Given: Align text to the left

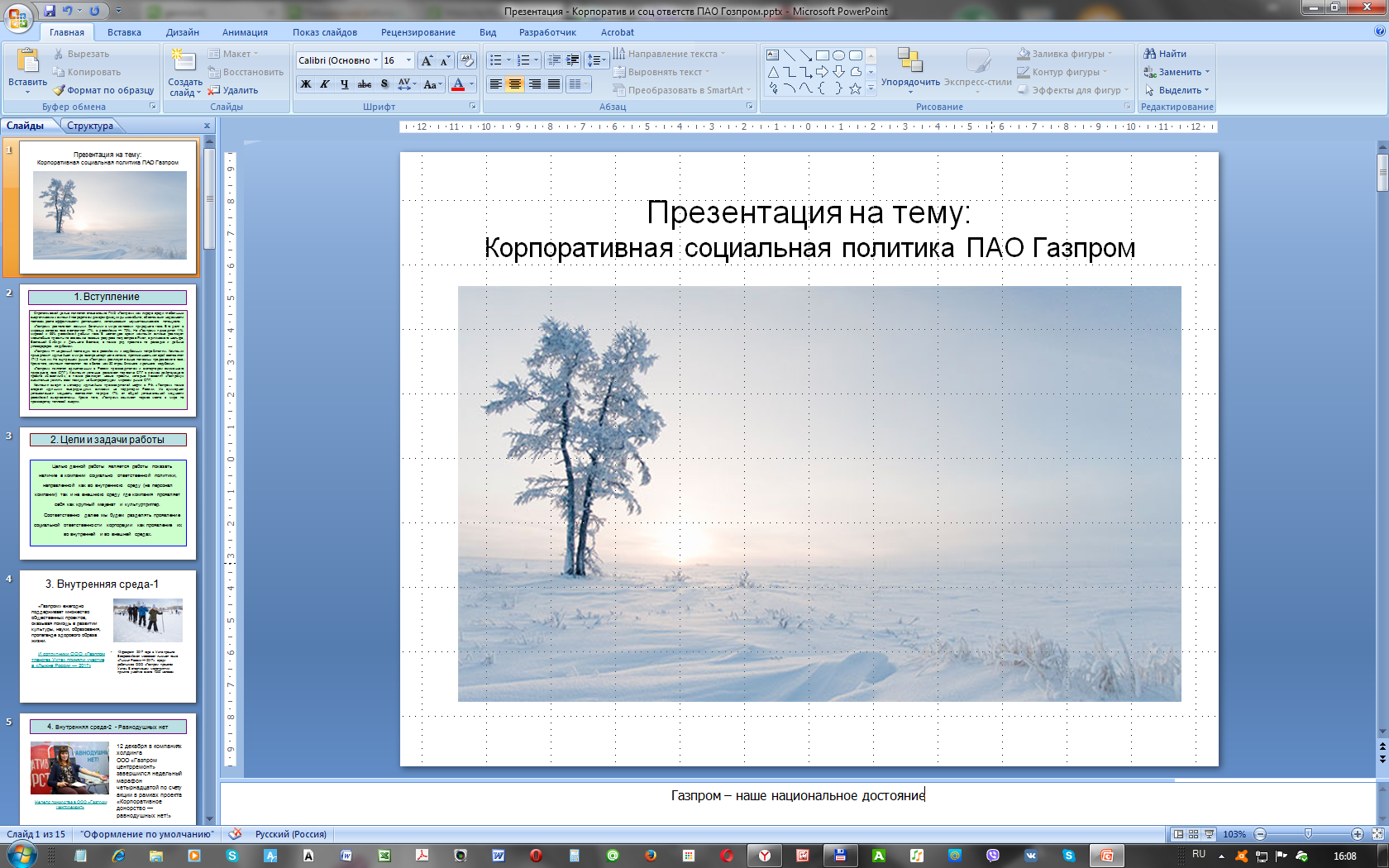Looking at the screenshot, I should (x=495, y=84).
